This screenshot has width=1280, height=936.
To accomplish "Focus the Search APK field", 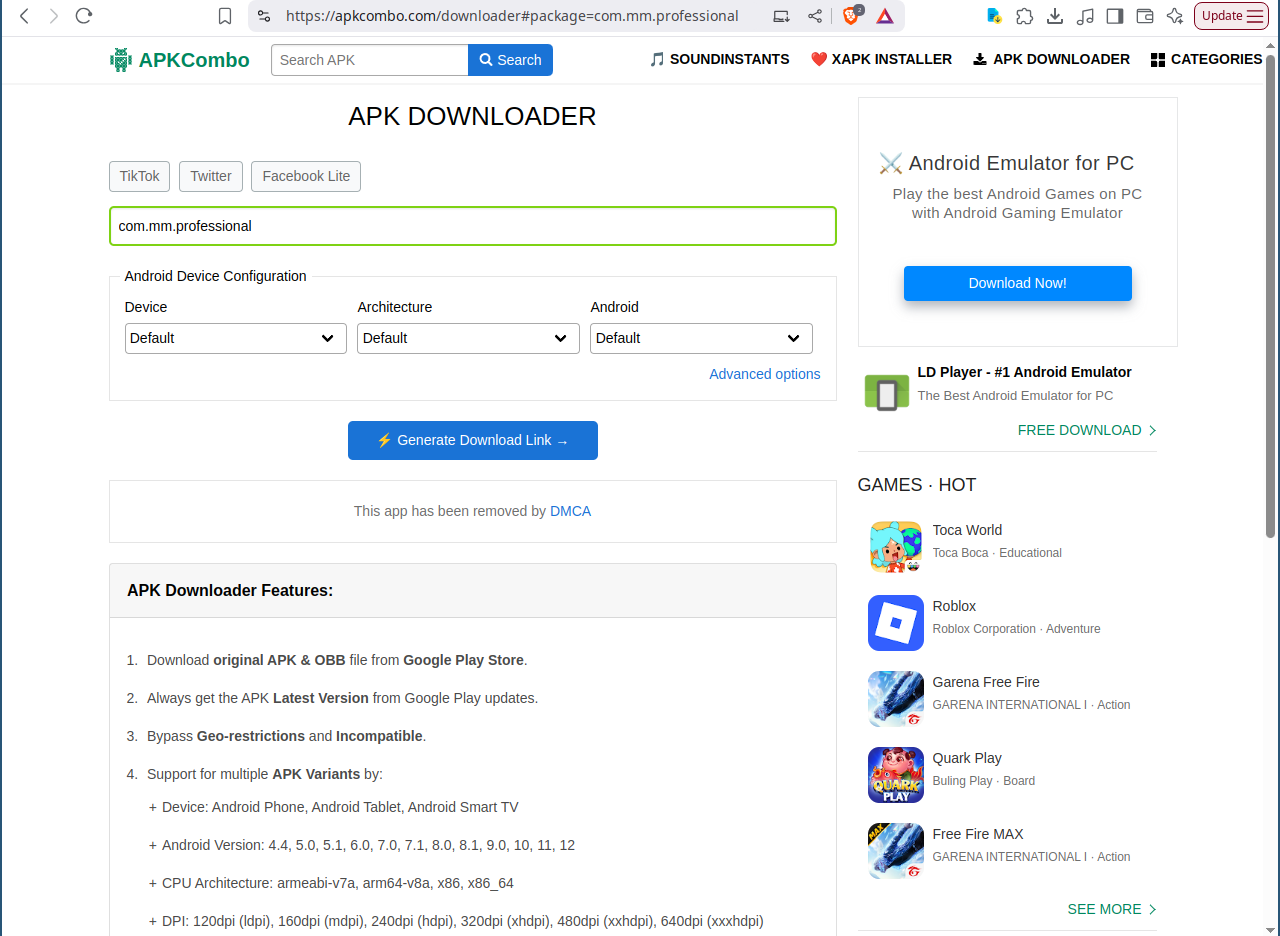I will [x=370, y=60].
